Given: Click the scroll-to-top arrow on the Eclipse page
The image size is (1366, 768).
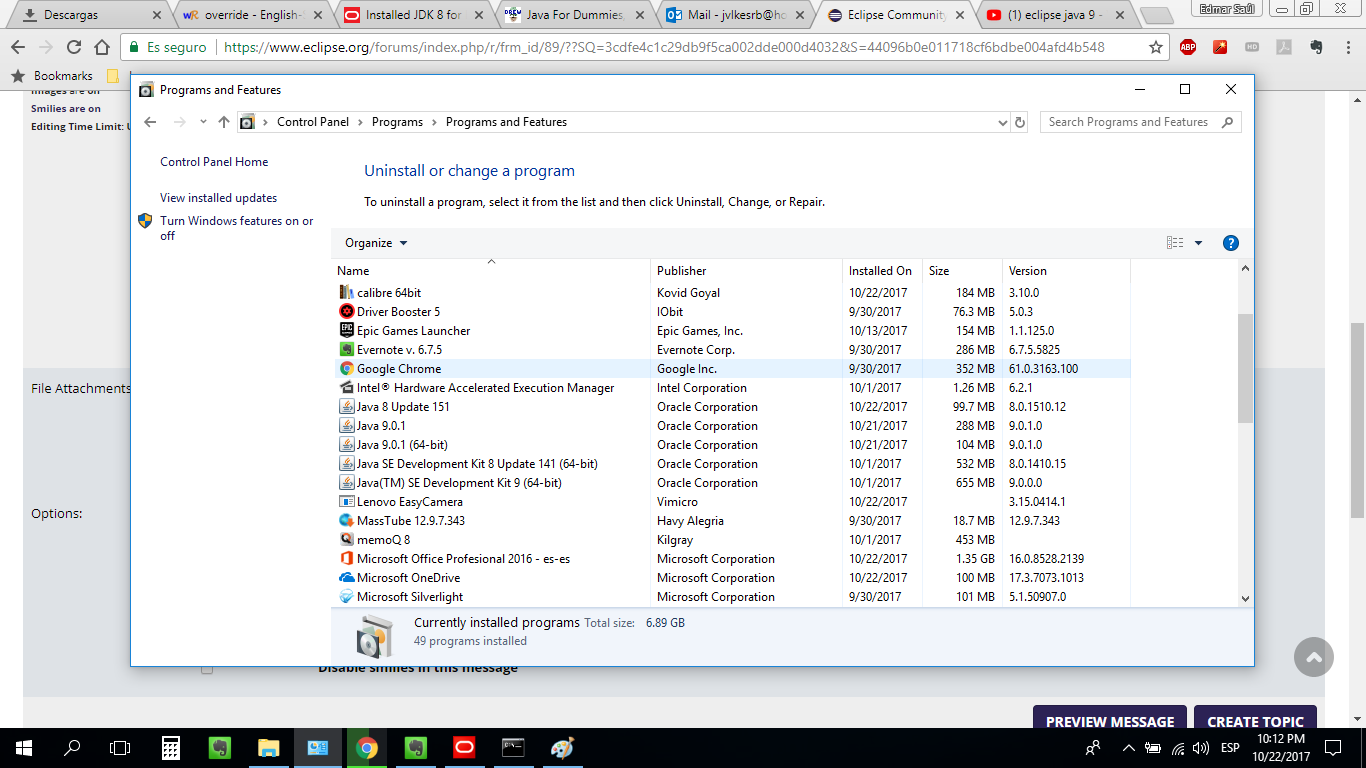Looking at the screenshot, I should click(1314, 657).
